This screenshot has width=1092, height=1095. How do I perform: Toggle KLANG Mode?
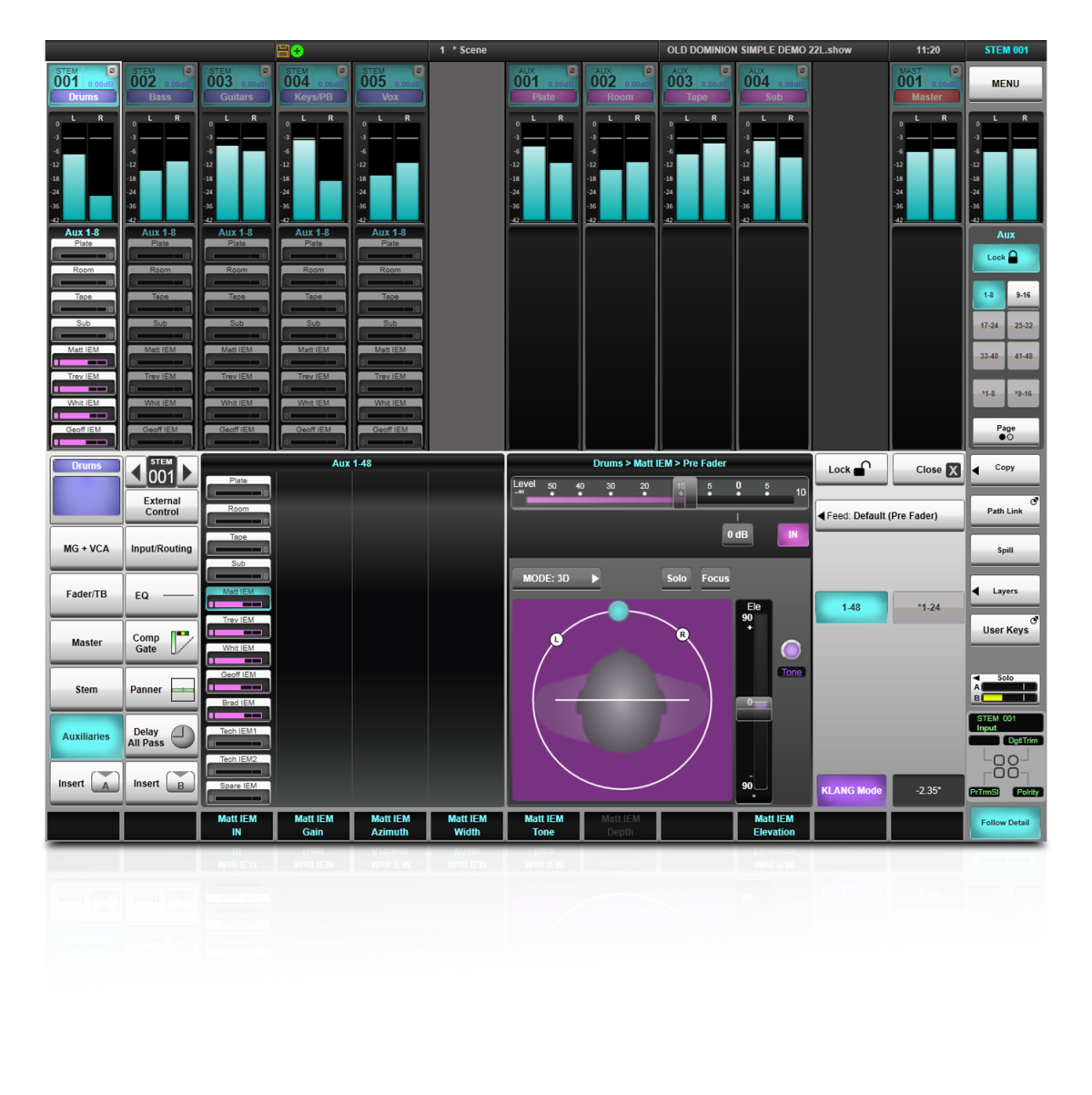pos(851,791)
